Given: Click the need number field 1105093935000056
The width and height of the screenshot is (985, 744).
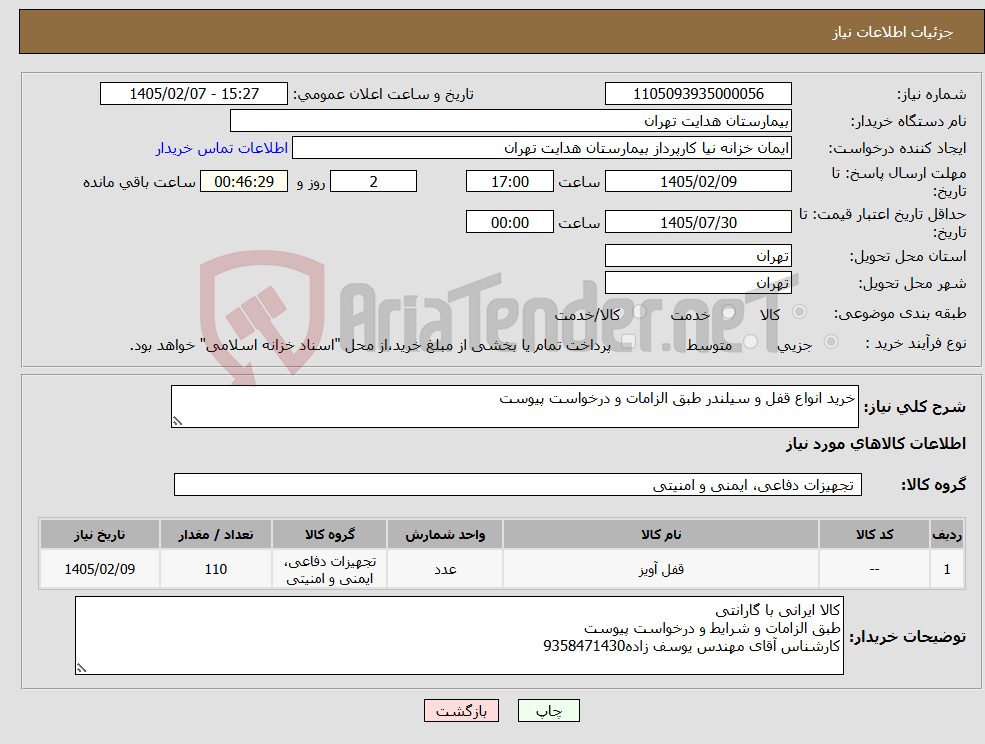Looking at the screenshot, I should pyautogui.click(x=698, y=94).
